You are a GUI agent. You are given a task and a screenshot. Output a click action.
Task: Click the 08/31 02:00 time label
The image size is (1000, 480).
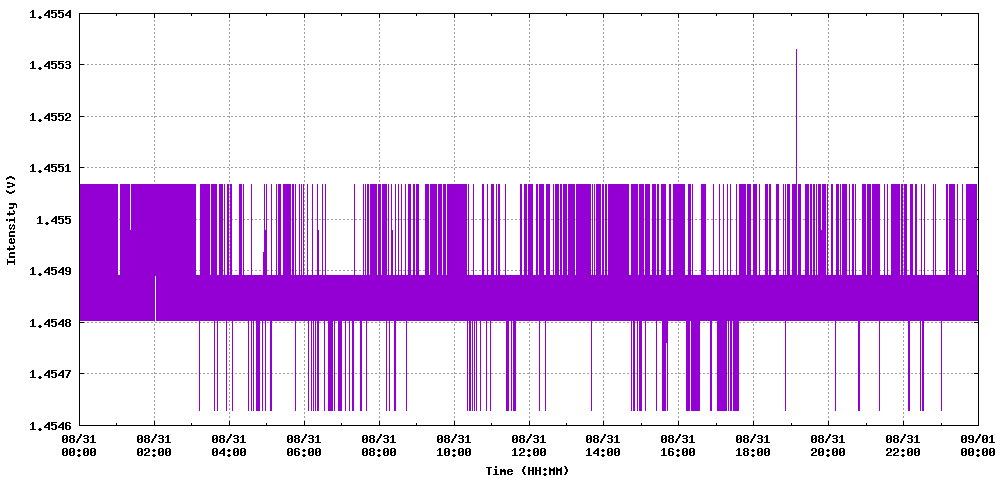(x=154, y=445)
